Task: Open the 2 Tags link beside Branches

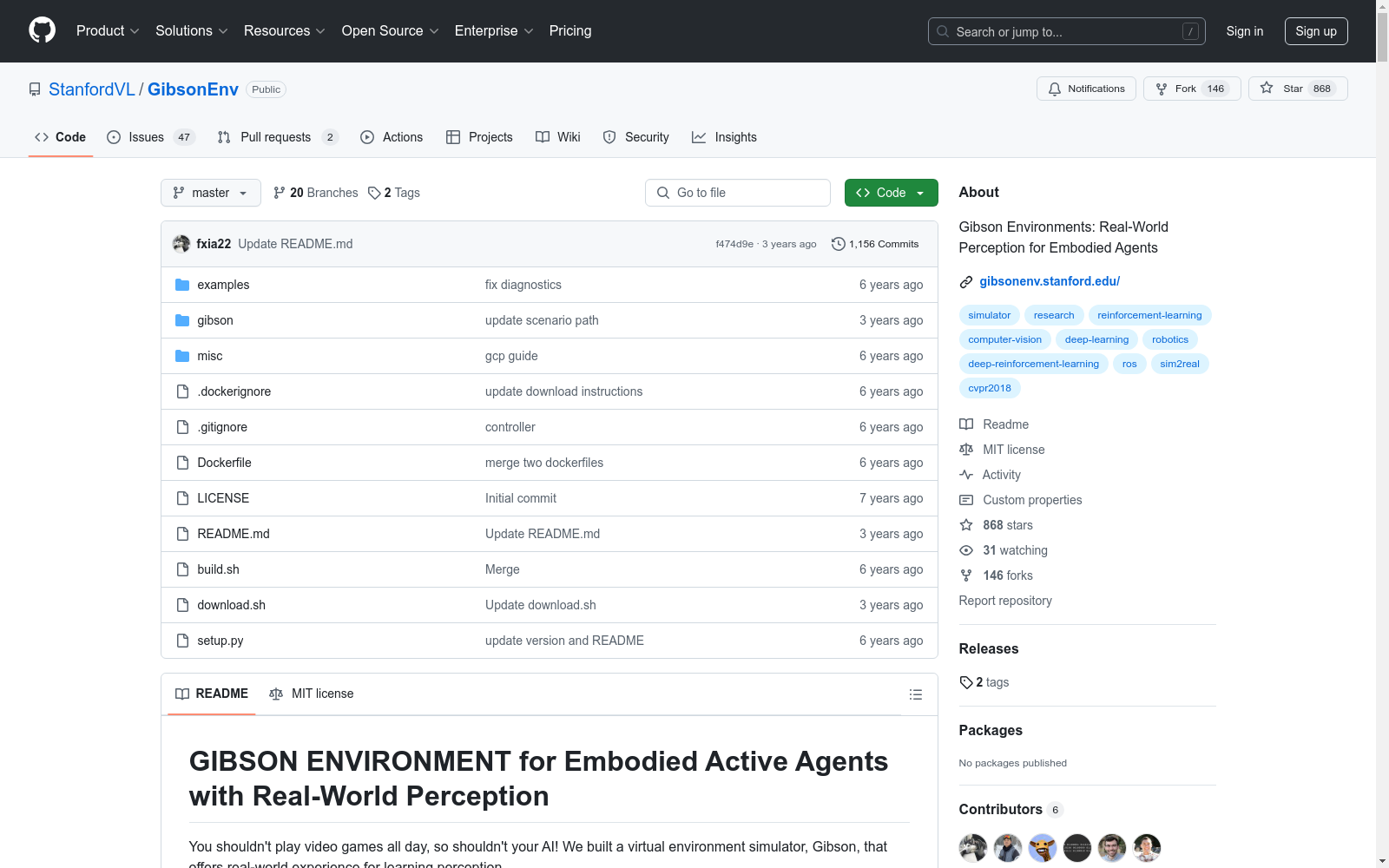Action: tap(394, 193)
